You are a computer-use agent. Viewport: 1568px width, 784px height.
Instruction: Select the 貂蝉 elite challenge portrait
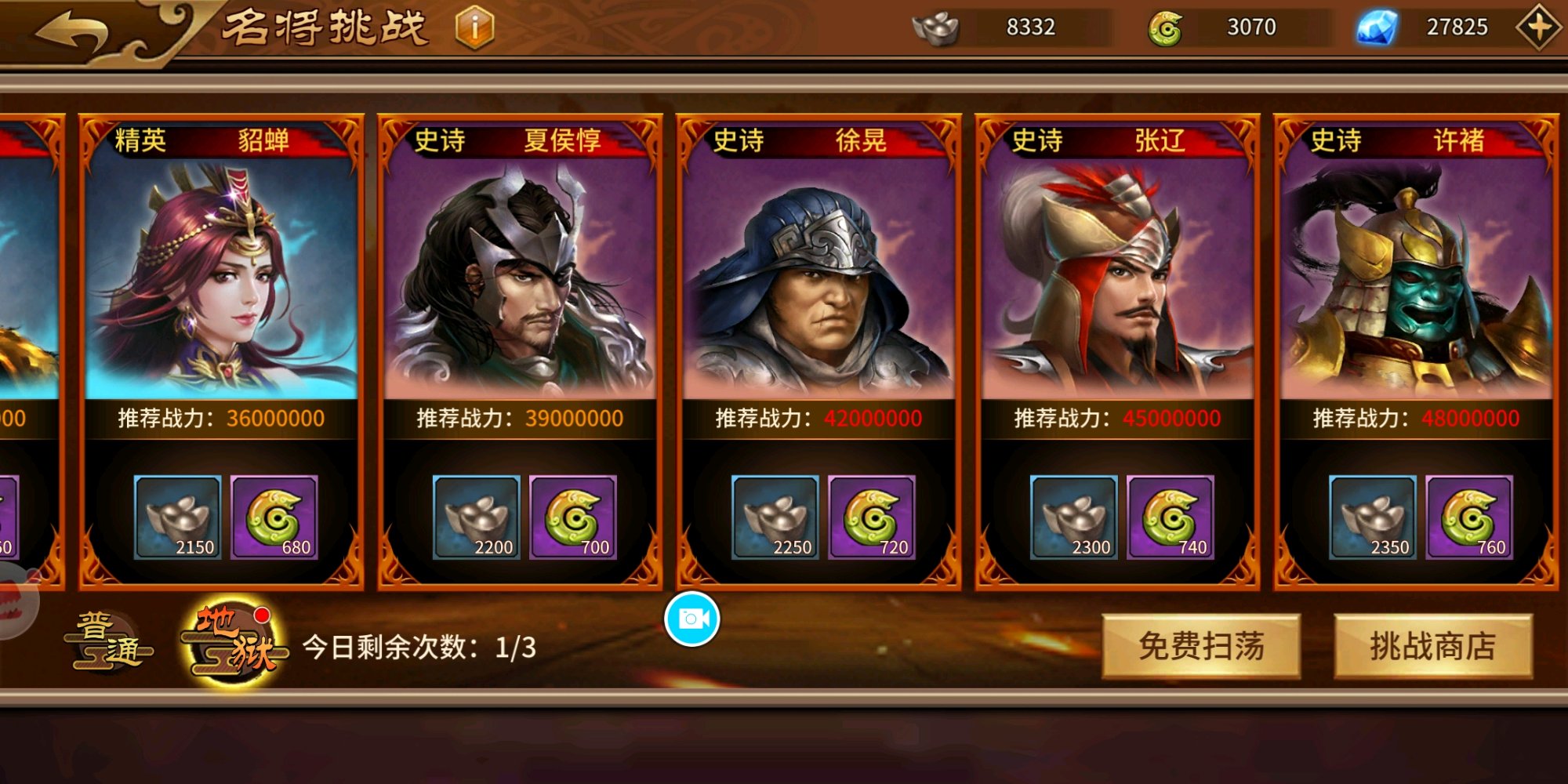(x=221, y=278)
